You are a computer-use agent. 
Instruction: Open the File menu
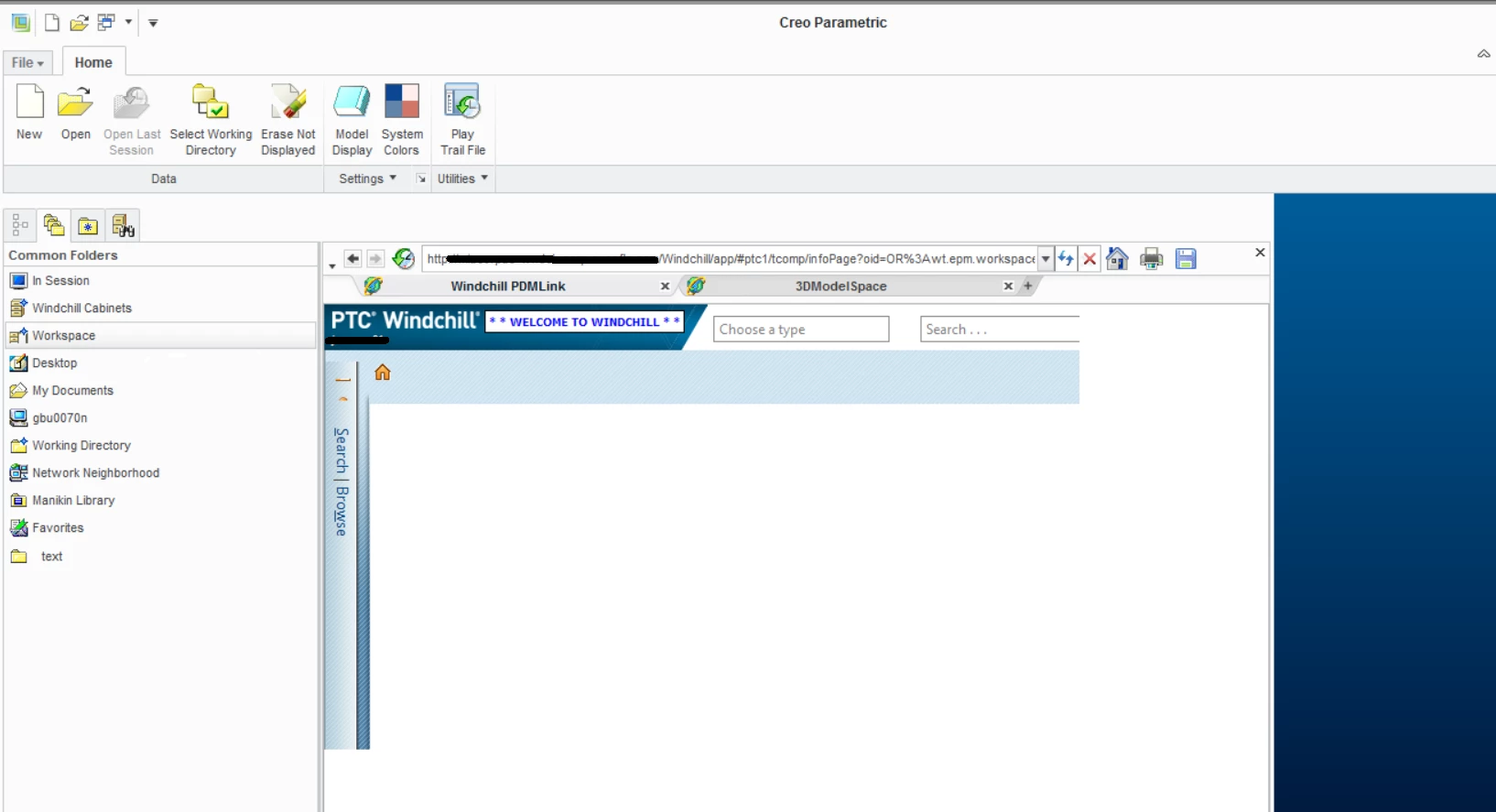(27, 62)
